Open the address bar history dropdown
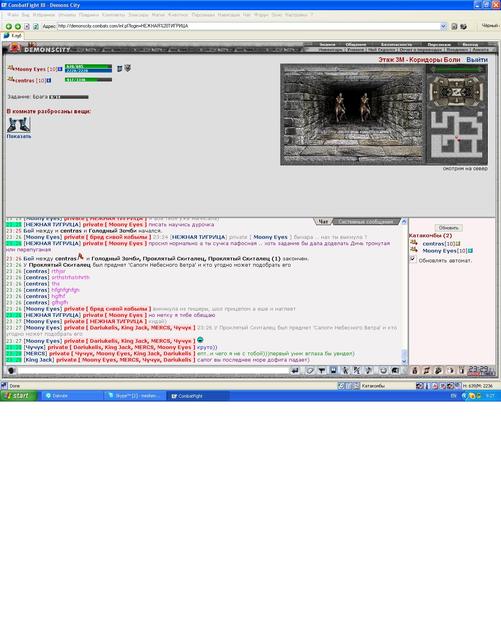This screenshot has width=501, height=640. point(443,26)
